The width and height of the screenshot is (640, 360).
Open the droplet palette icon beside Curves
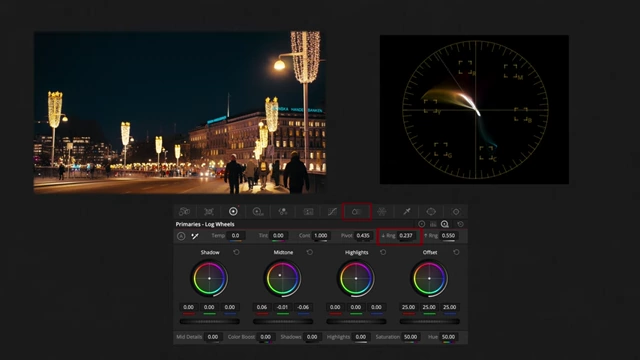tap(357, 211)
